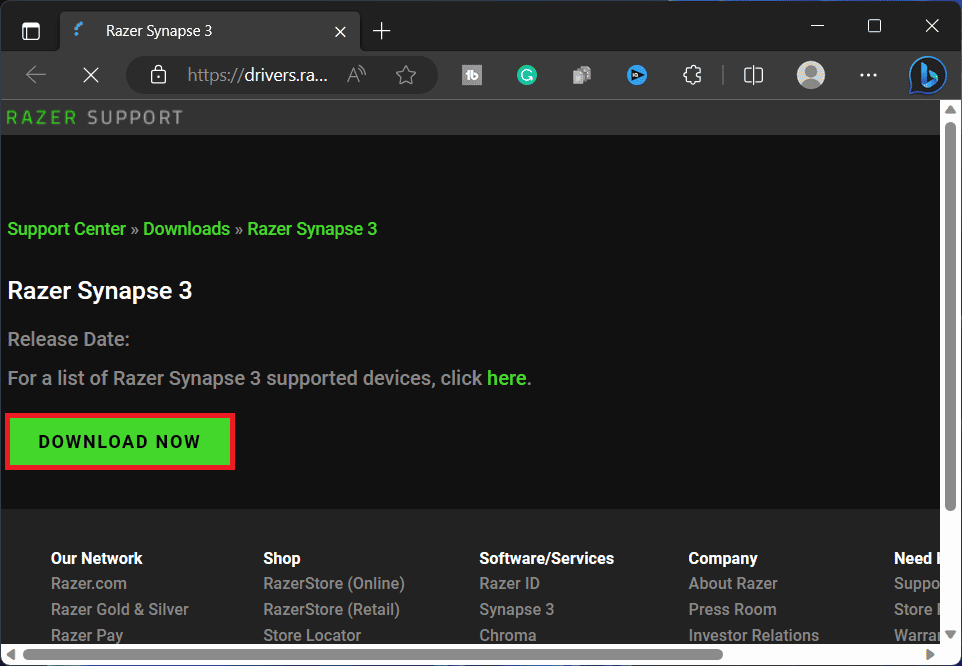This screenshot has height=666, width=962.
Task: Stop loading the page
Action: tap(91, 75)
